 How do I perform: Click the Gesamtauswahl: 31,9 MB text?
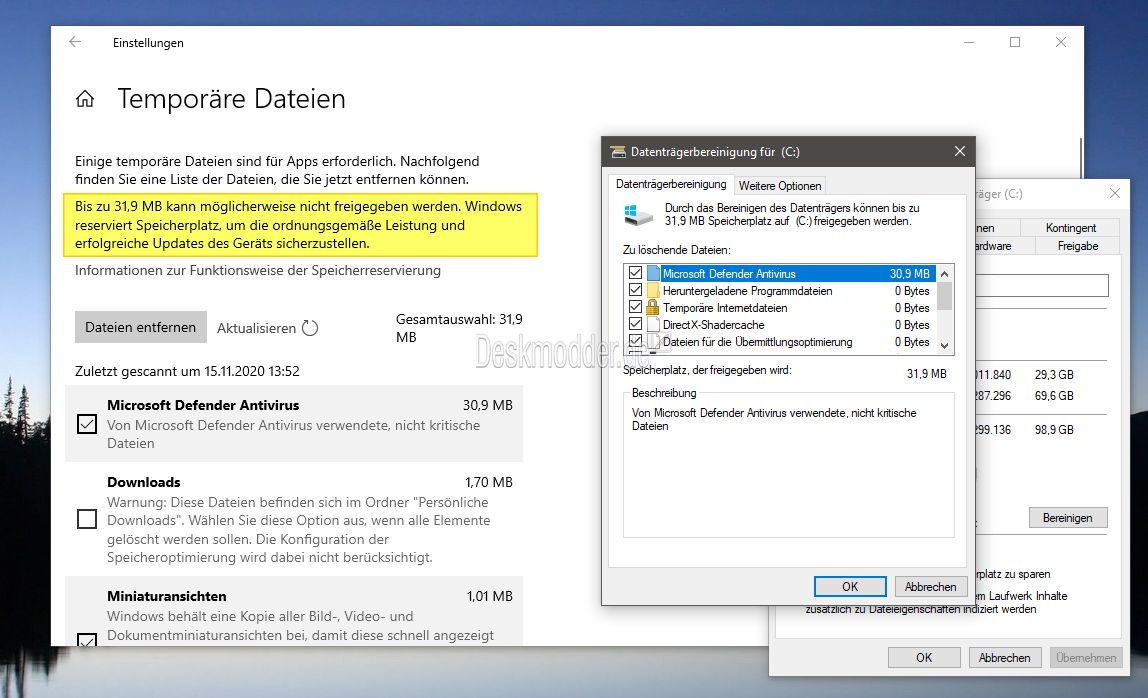459,328
